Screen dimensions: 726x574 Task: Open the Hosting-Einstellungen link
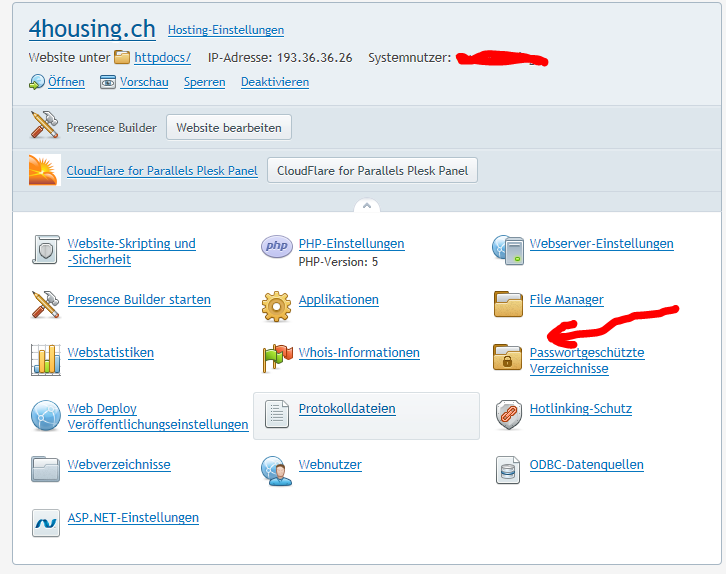[226, 31]
